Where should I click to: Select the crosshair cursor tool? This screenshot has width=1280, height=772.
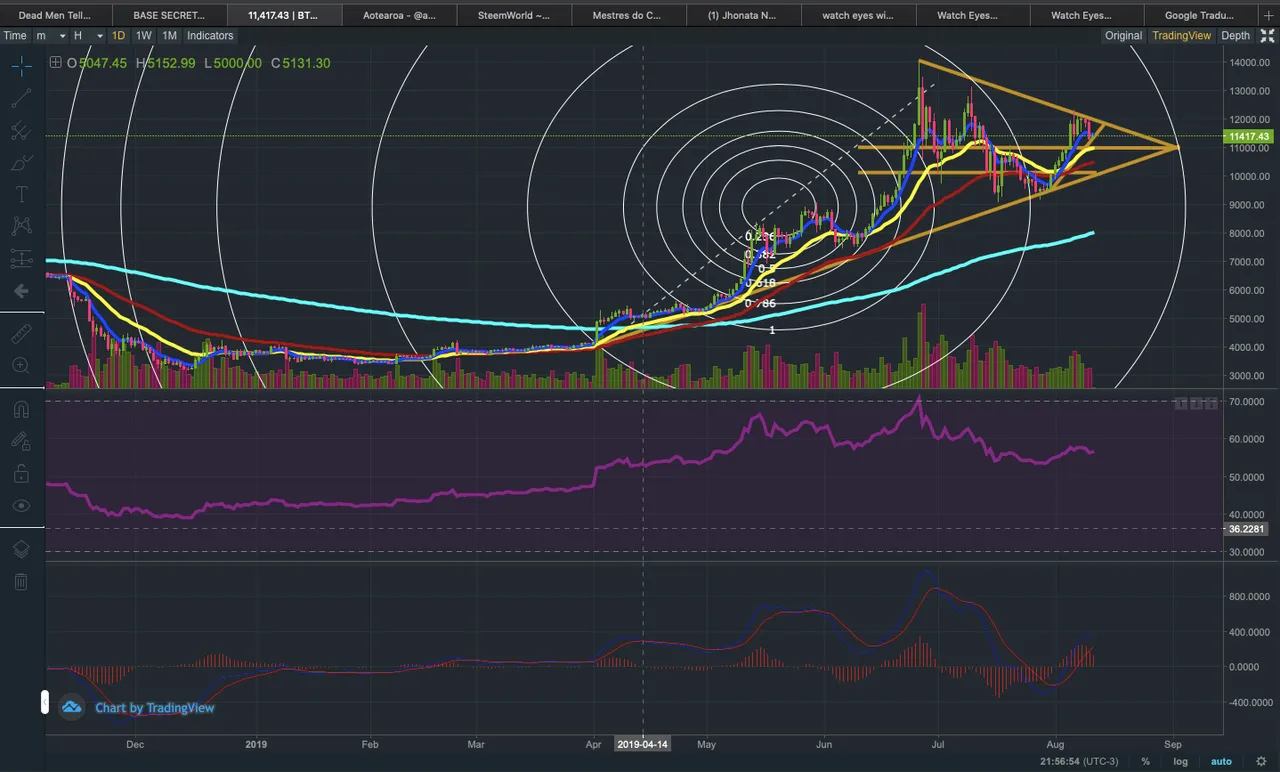click(x=21, y=65)
